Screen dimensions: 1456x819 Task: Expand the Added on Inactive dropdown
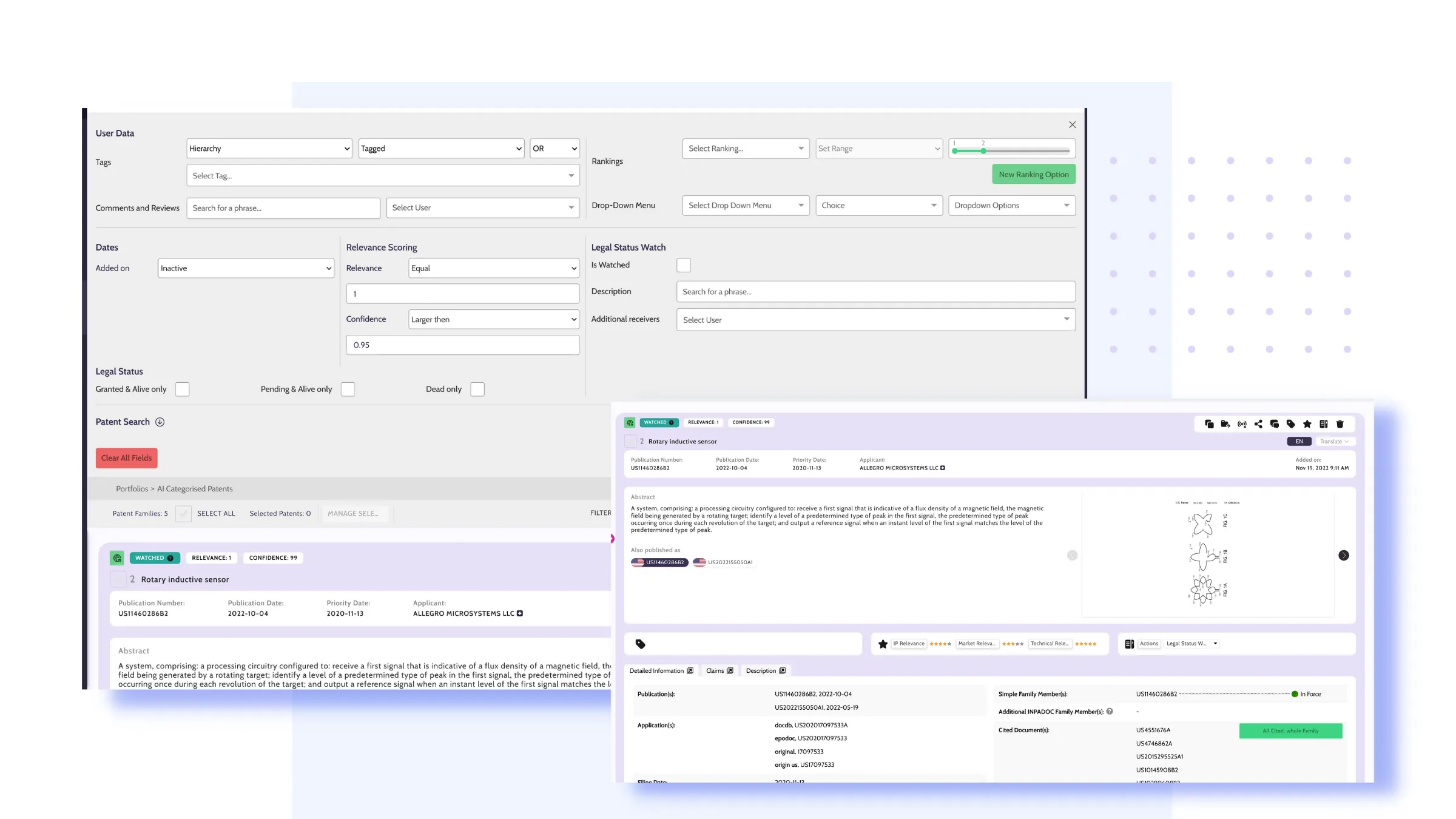click(x=246, y=268)
